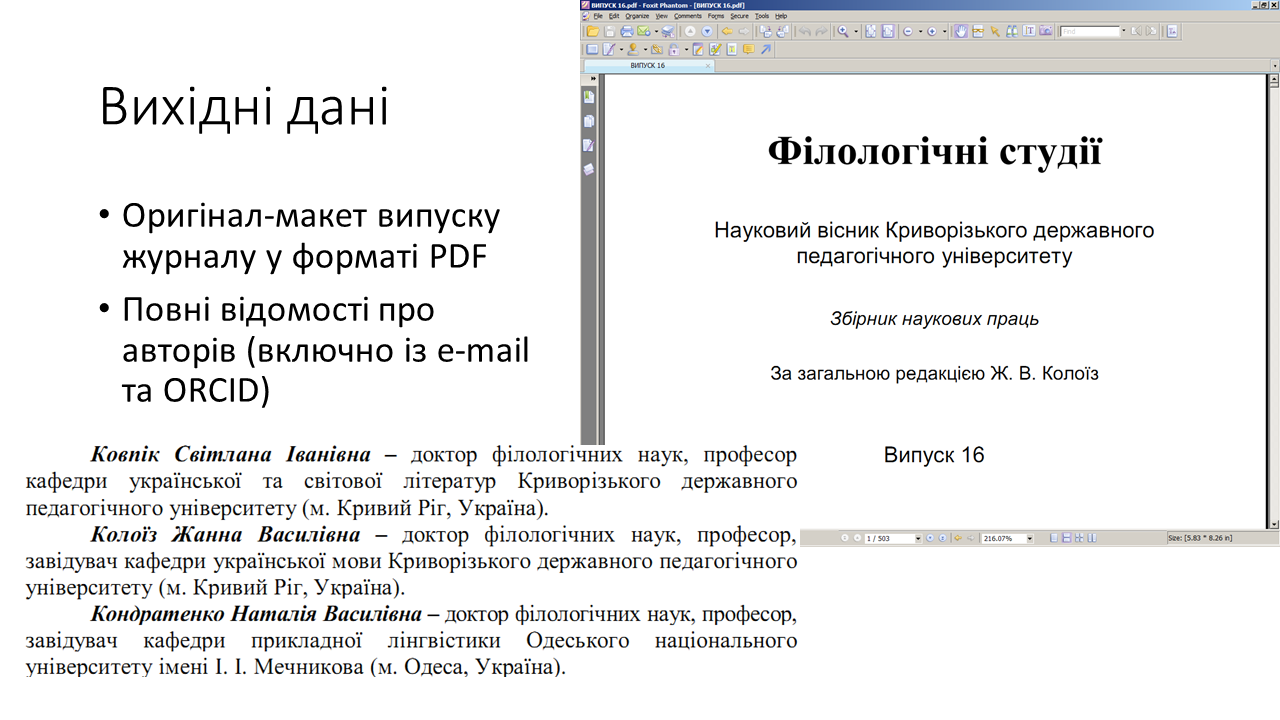Open the Layers panel in sidebar
1280x720 pixels.
point(589,169)
